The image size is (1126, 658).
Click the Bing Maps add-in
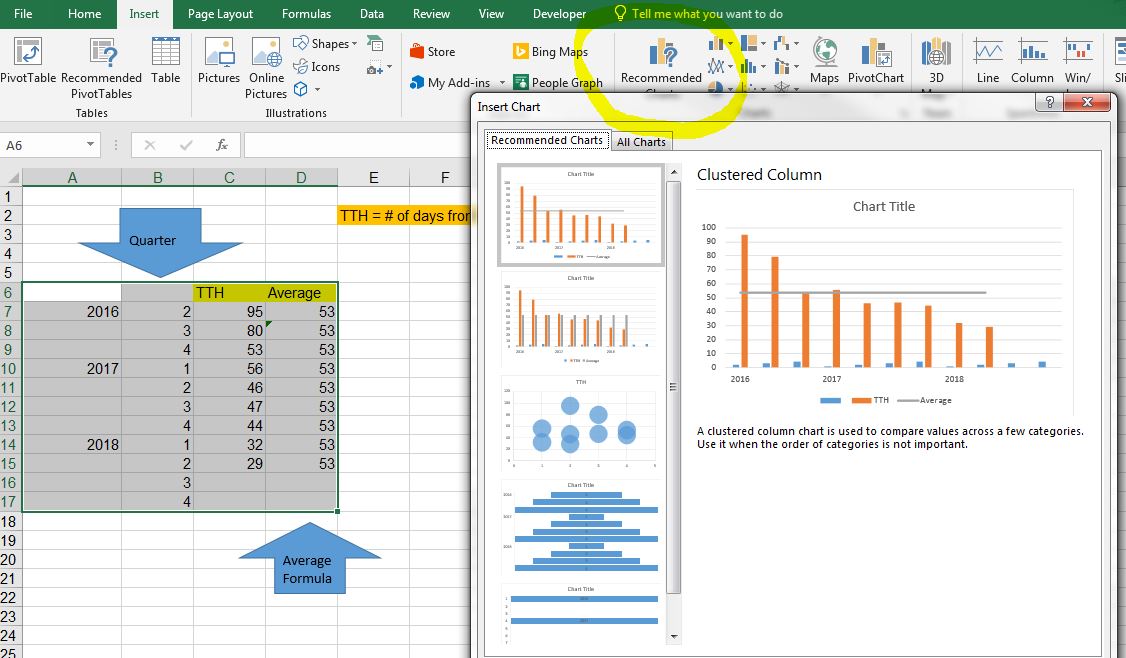520,52
